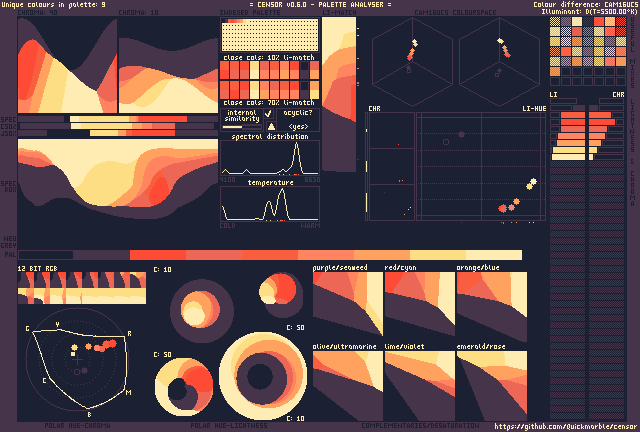Click the '6650' spectral axis value
The image size is (640, 432).
coord(312,180)
